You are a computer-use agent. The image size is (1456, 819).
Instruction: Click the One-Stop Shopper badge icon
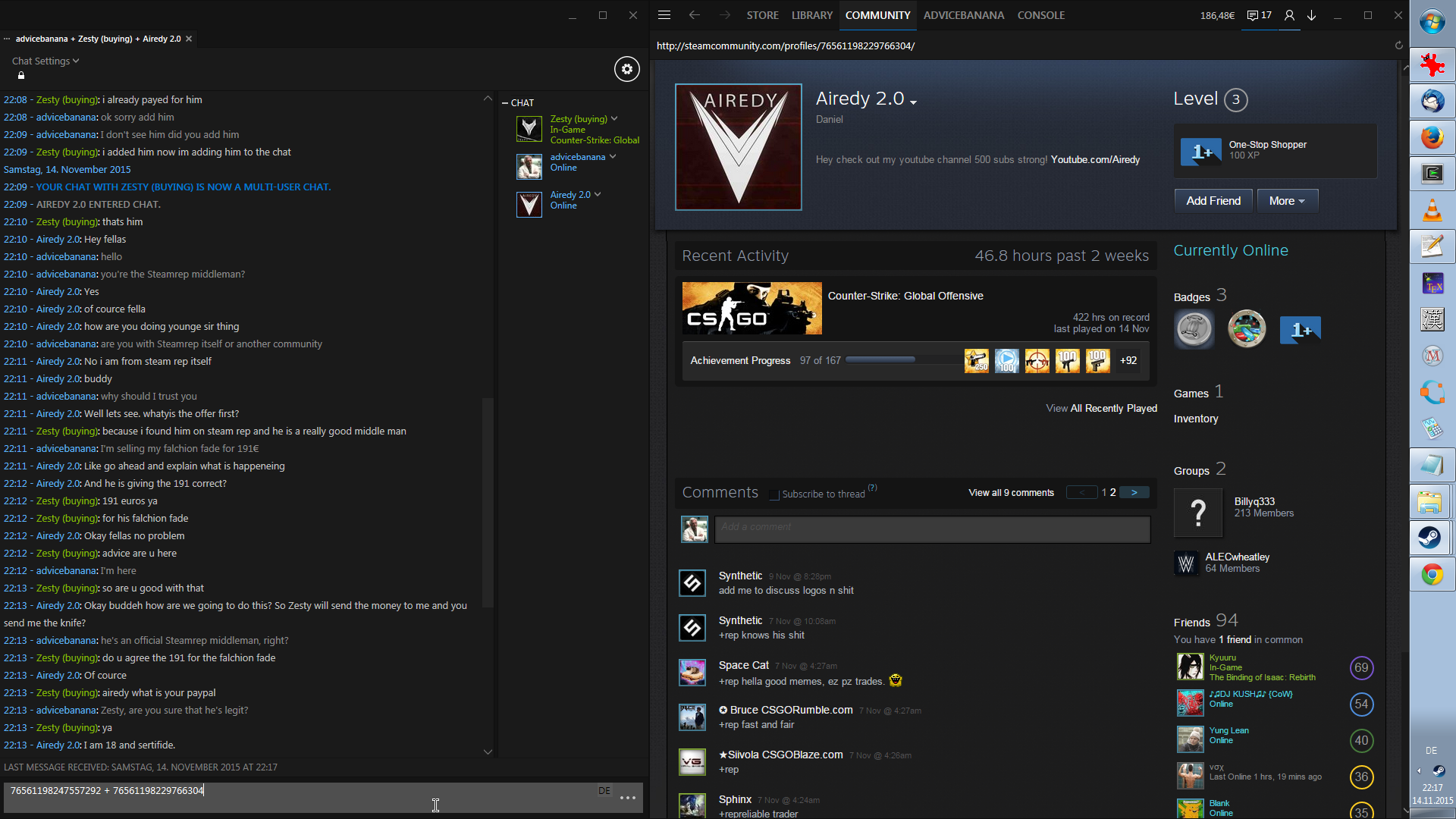[x=1201, y=152]
